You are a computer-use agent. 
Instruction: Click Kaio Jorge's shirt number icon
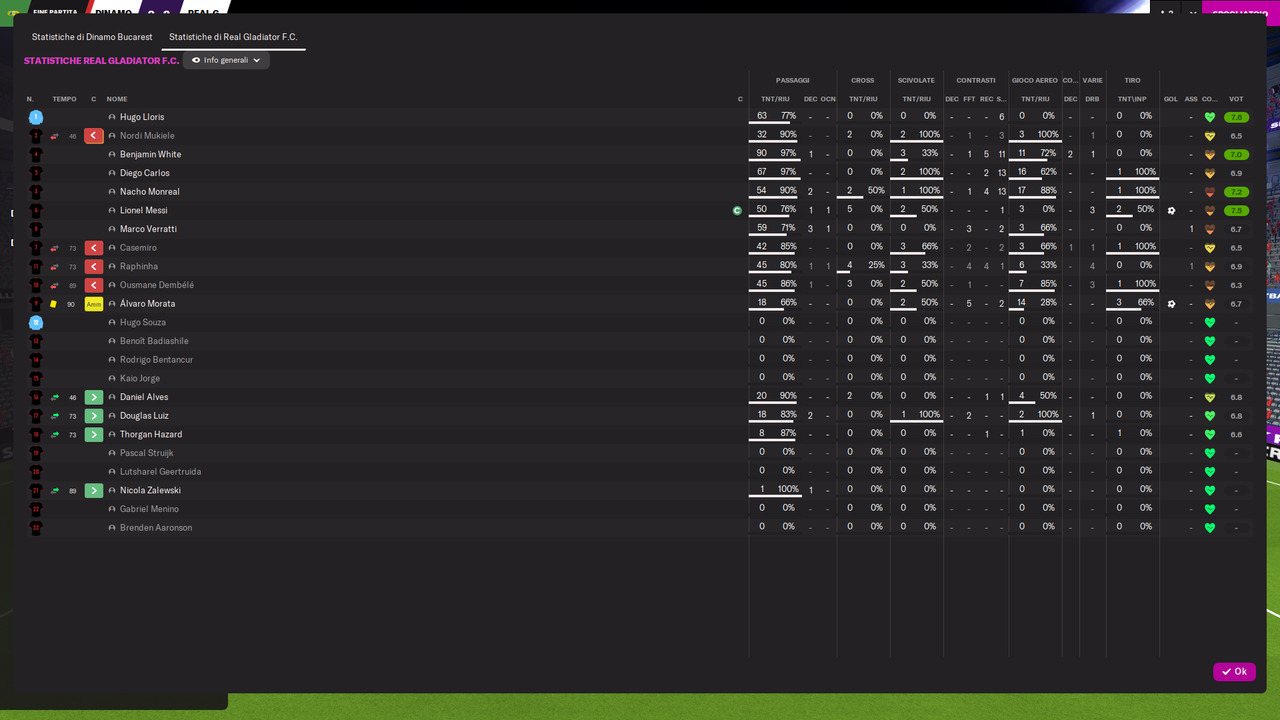pos(36,379)
